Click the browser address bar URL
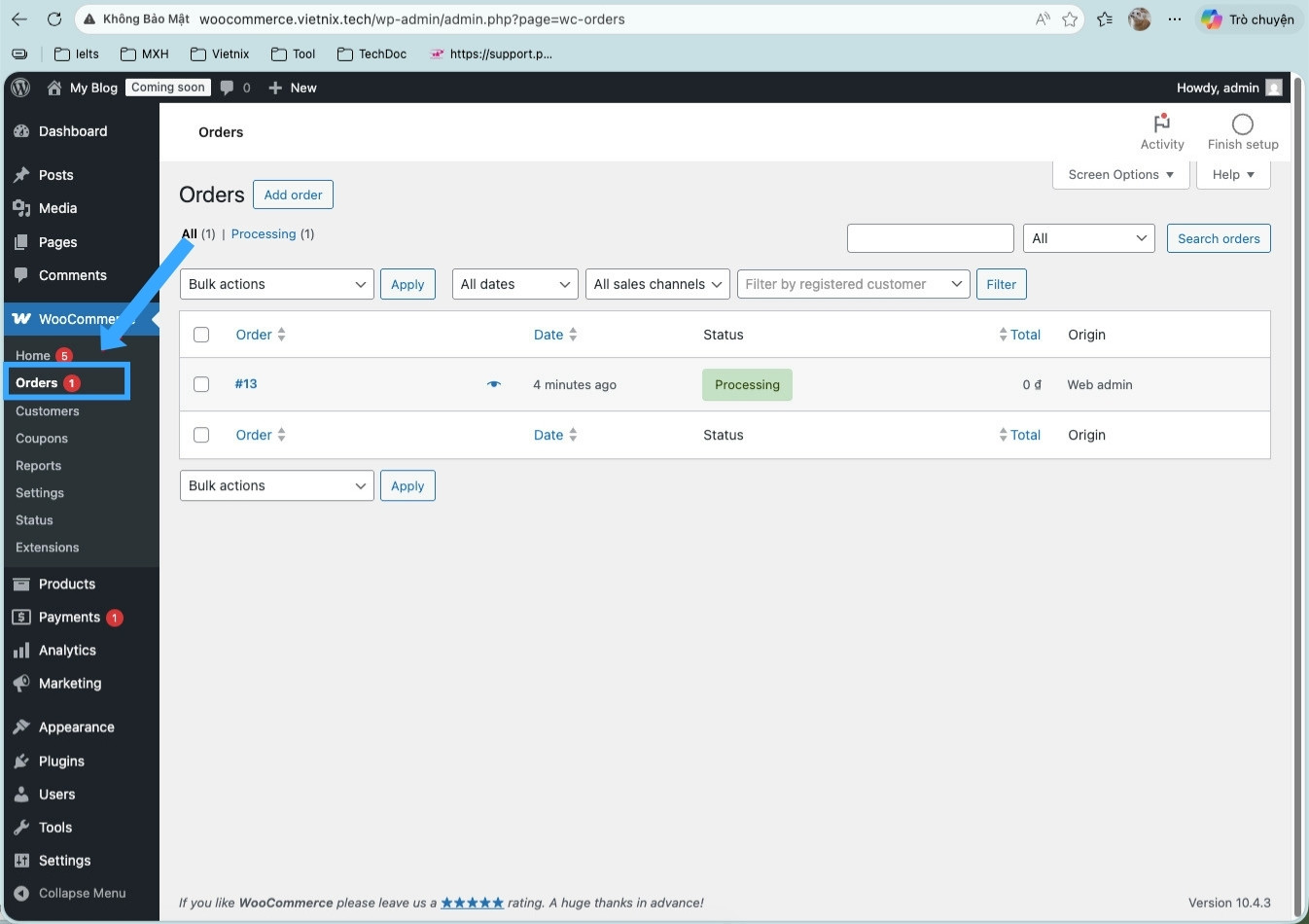The height and width of the screenshot is (924, 1309). click(x=412, y=19)
